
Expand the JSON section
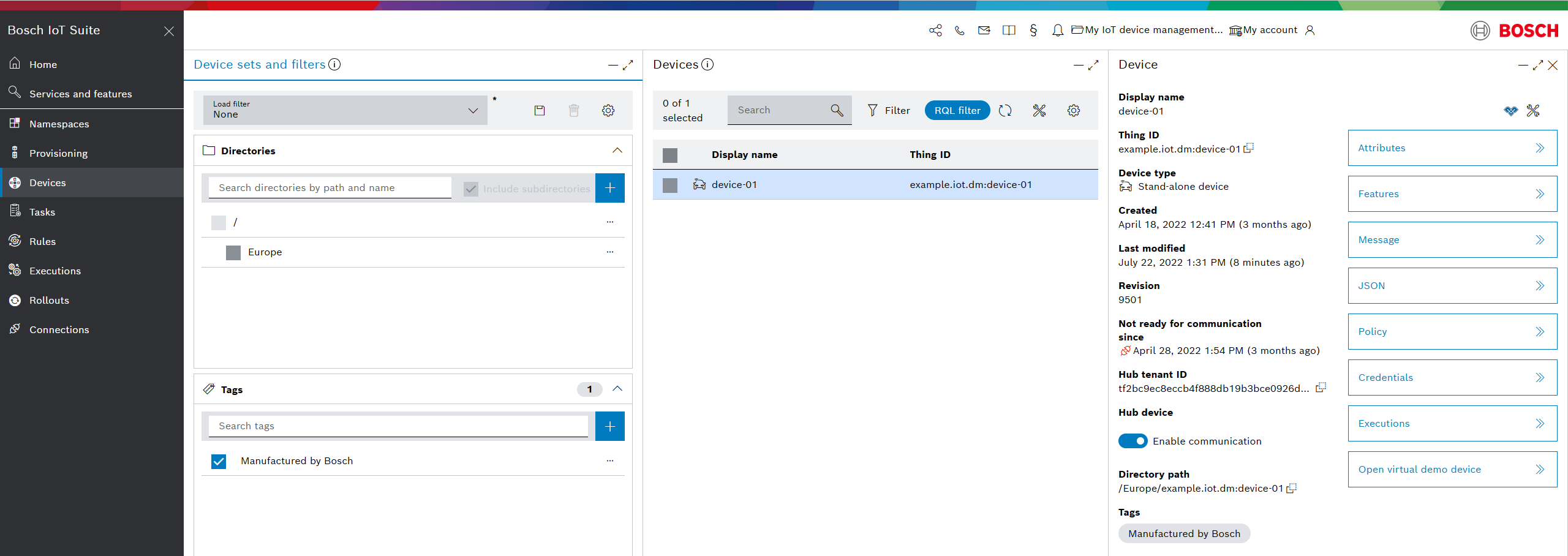1453,285
